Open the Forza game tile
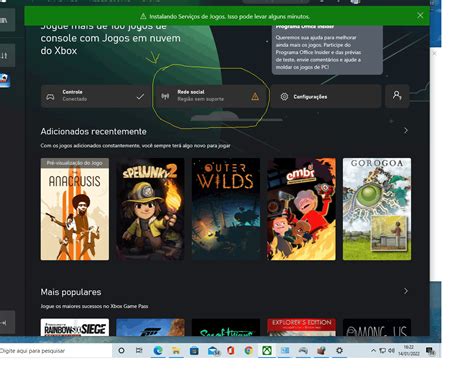 tap(150, 327)
